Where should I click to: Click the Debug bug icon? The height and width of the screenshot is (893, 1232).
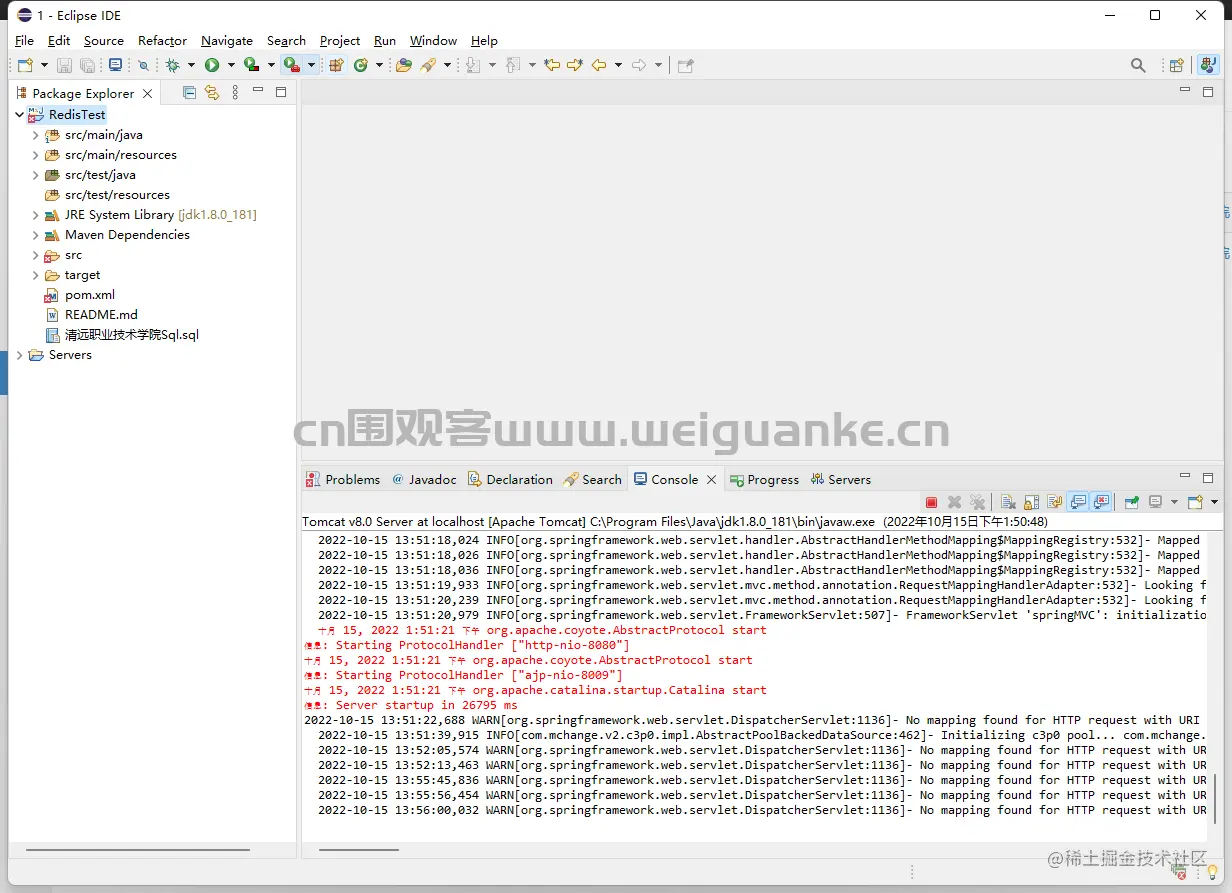pyautogui.click(x=172, y=65)
